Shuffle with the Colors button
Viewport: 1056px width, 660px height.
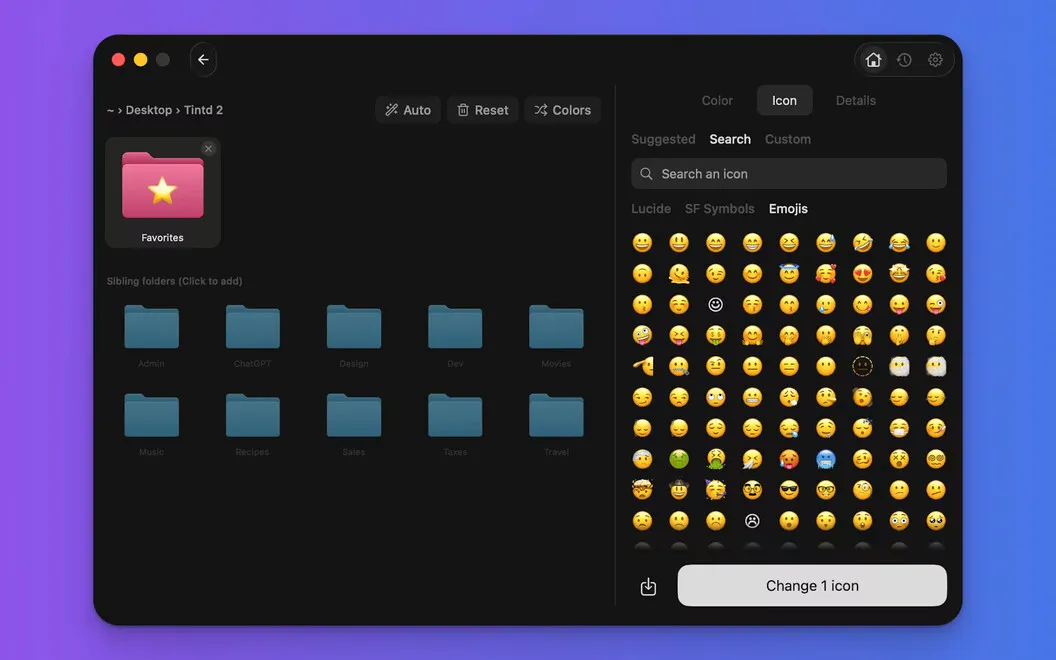click(562, 110)
